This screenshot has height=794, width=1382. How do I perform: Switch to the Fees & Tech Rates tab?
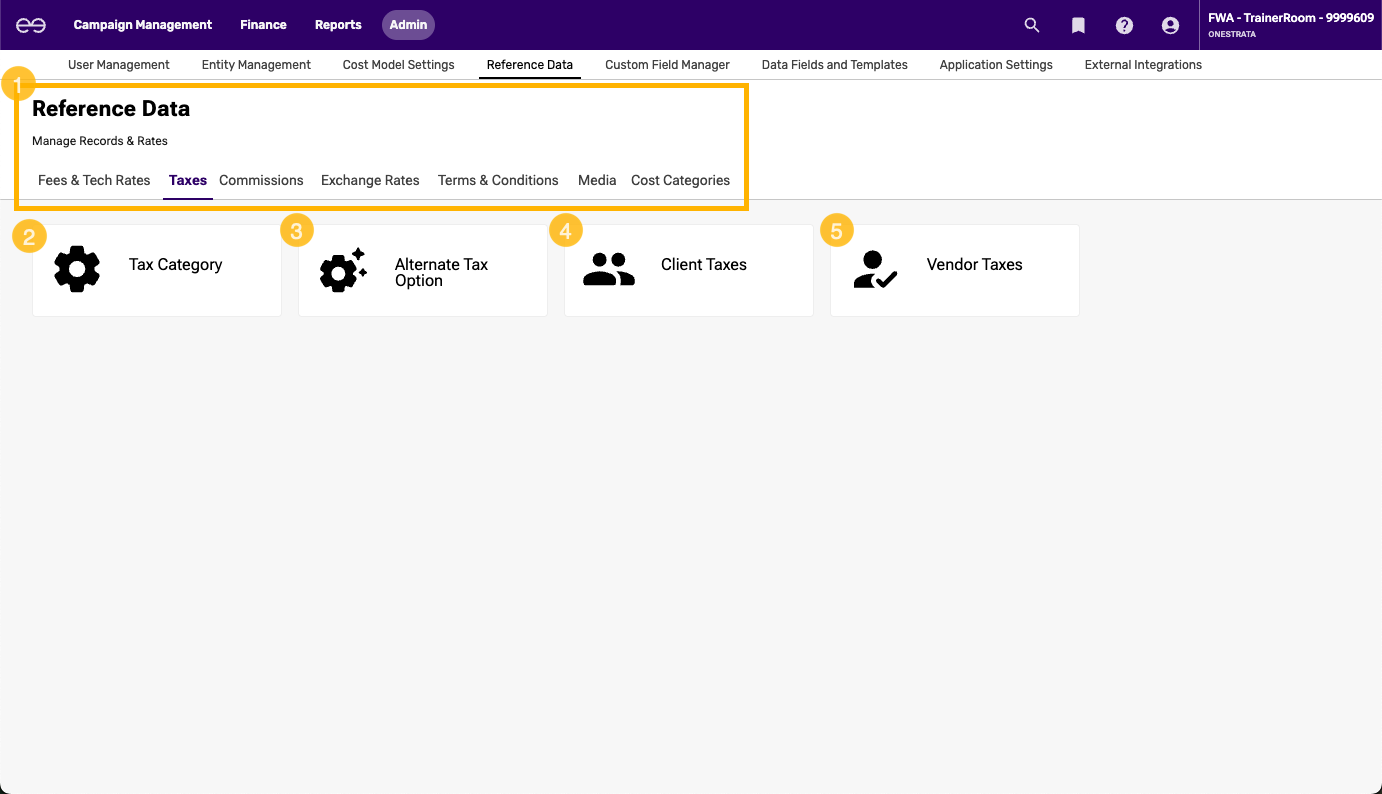(x=94, y=181)
